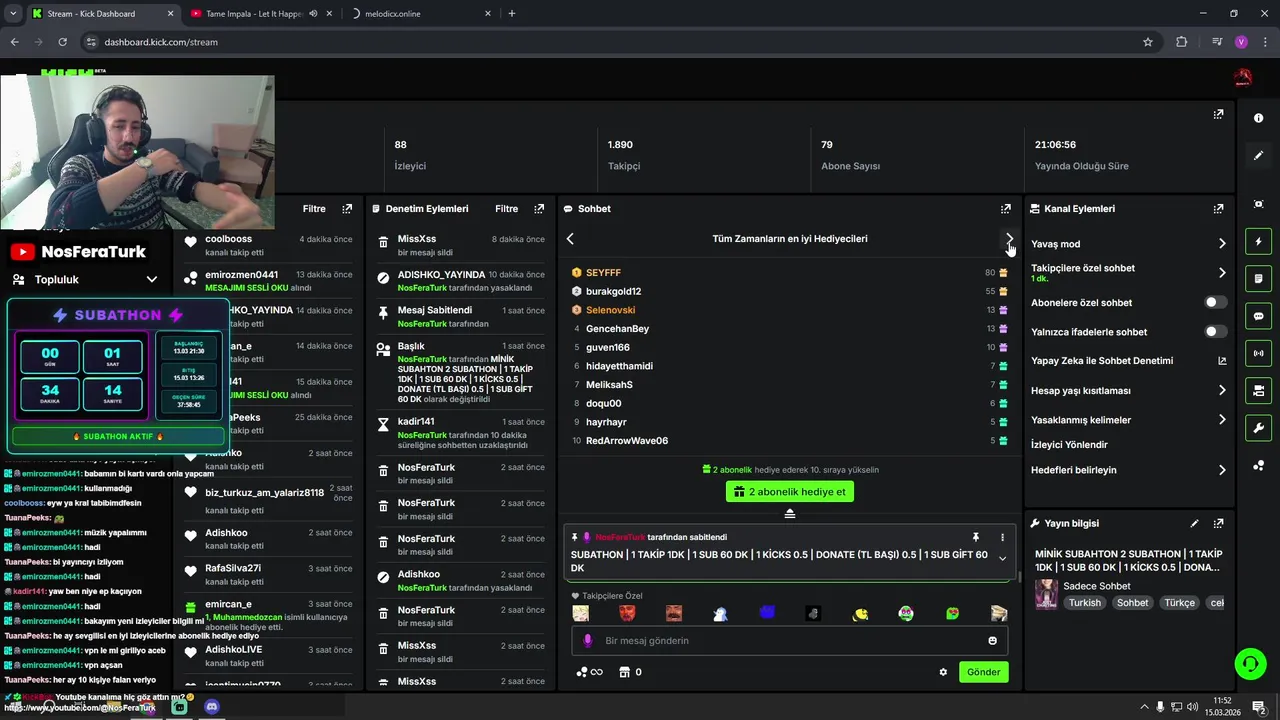The height and width of the screenshot is (720, 1280).
Task: Open chat settings gear icon
Action: [x=943, y=672]
